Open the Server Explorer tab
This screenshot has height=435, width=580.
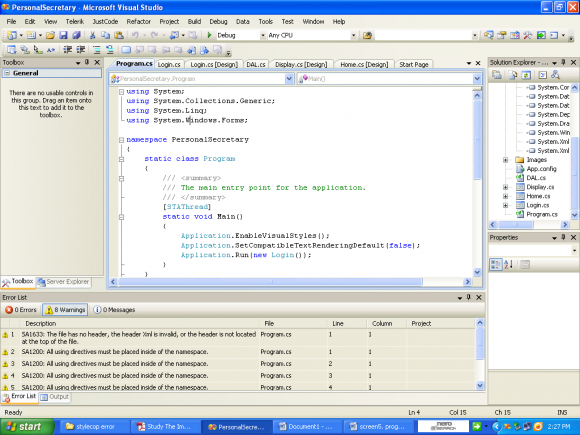click(64, 282)
